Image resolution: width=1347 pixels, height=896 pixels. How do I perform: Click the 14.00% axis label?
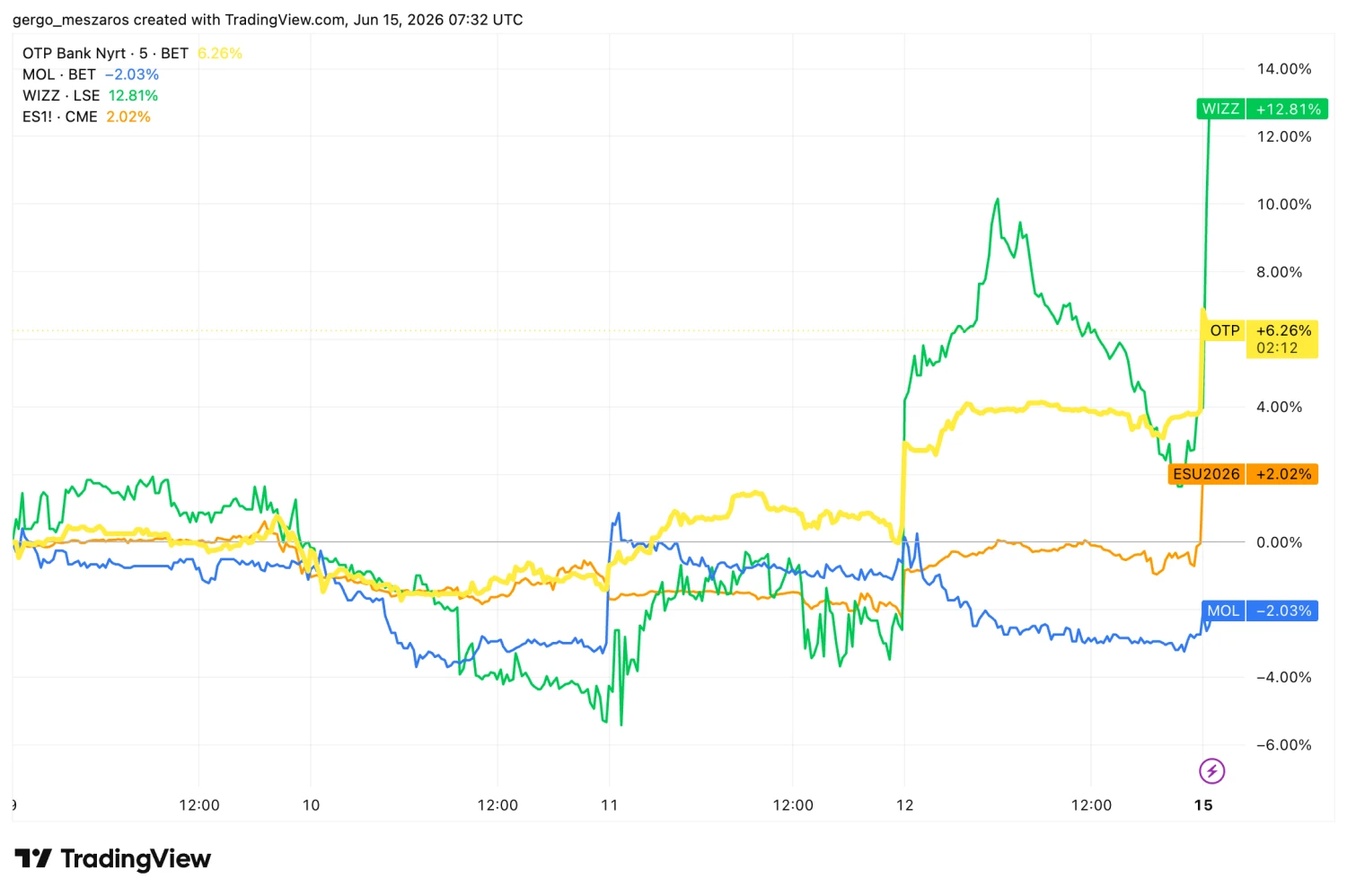tap(1283, 69)
